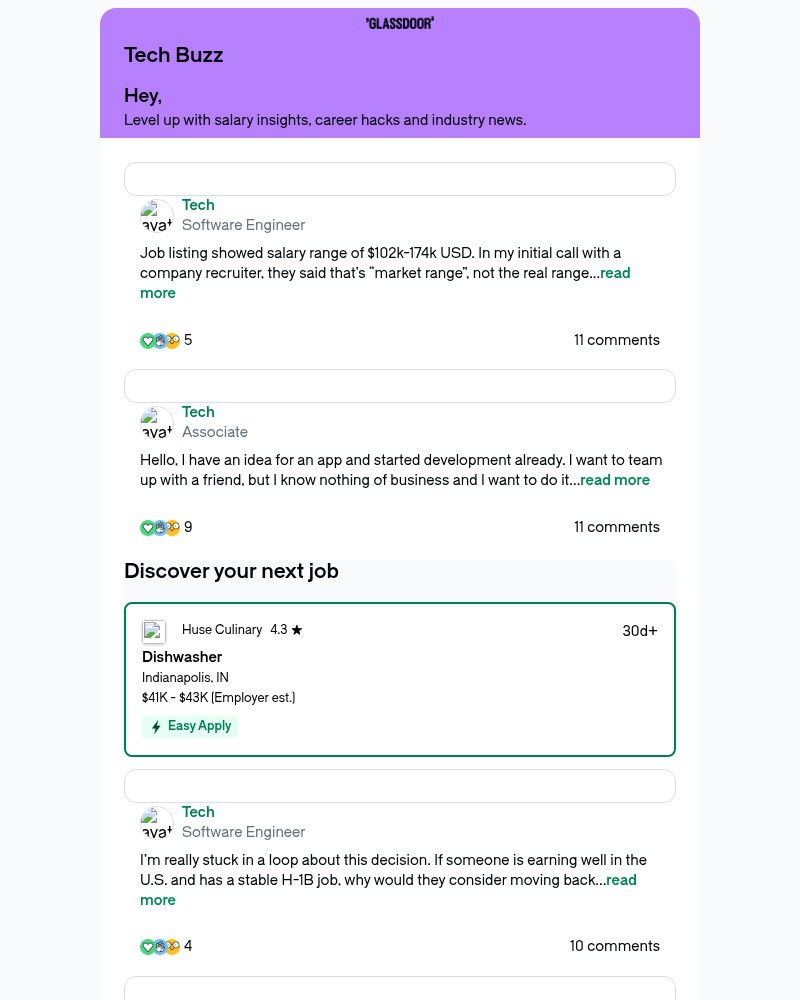Click the Easy Apply lightning bolt icon
This screenshot has width=800, height=1000.
[x=156, y=726]
